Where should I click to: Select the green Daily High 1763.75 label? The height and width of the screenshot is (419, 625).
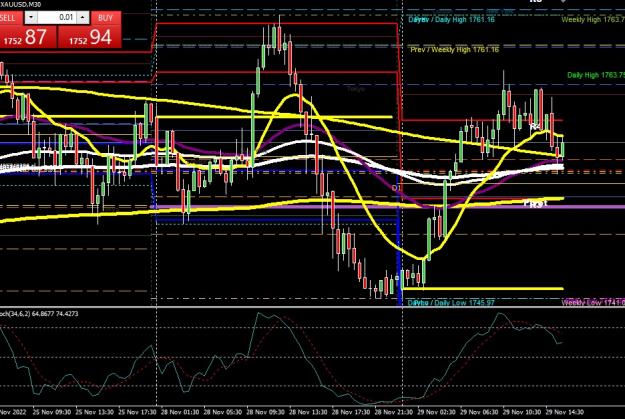tap(596, 75)
